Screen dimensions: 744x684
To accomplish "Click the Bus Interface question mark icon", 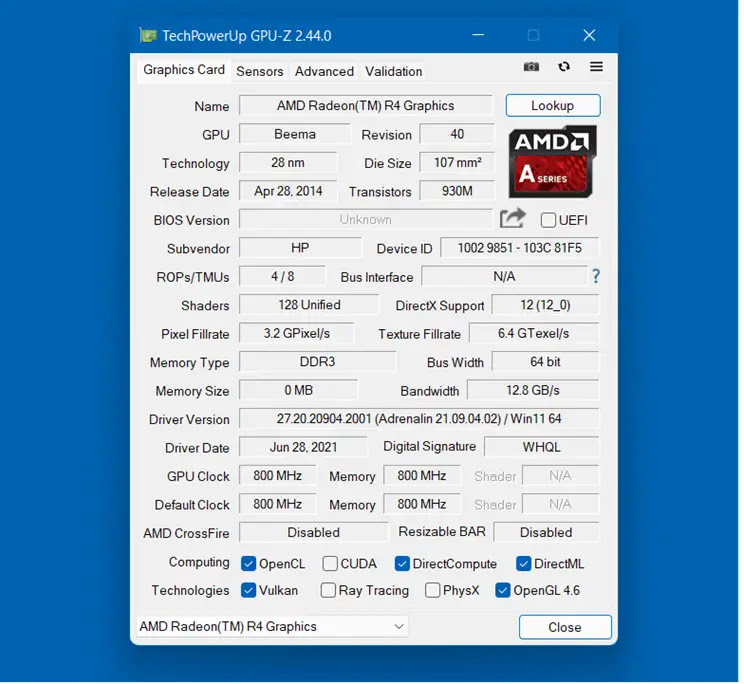I will [596, 276].
